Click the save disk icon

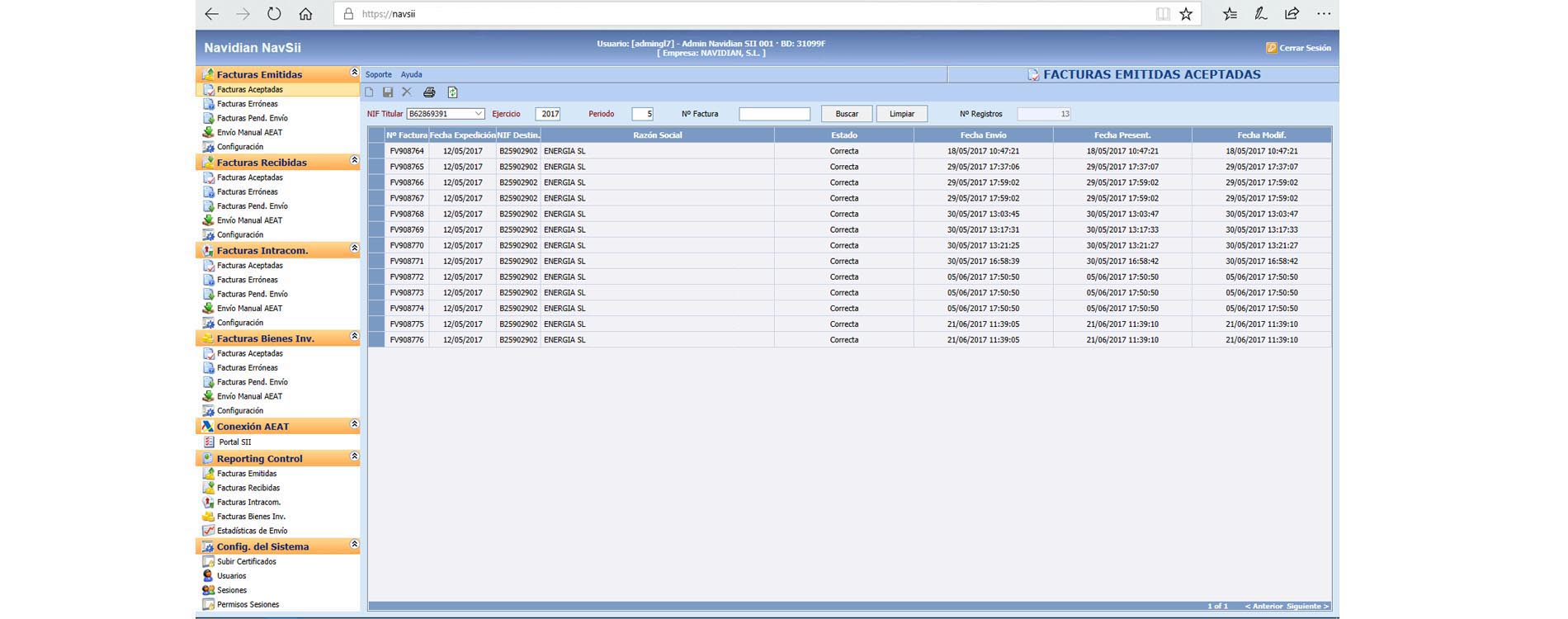click(388, 92)
